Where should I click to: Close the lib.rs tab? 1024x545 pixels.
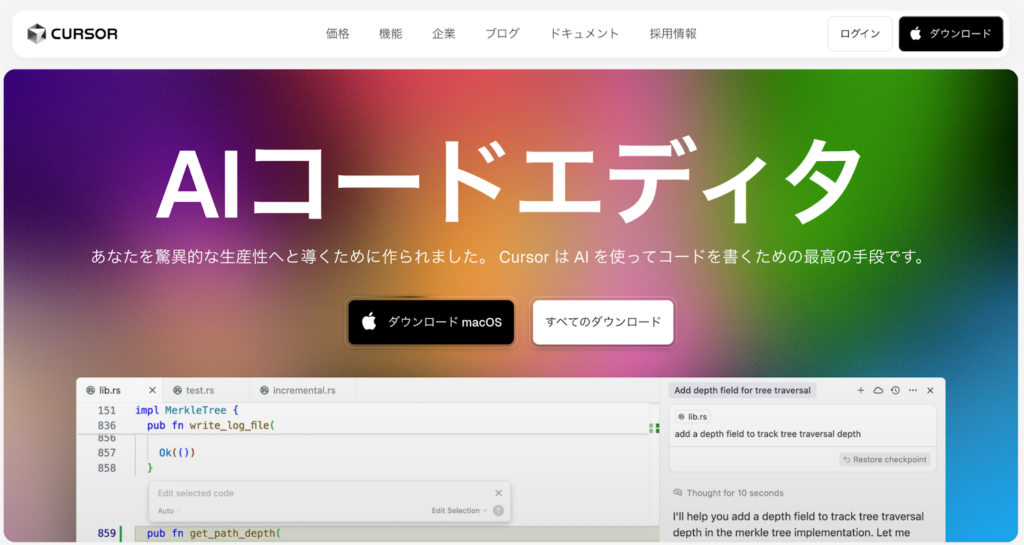click(152, 390)
